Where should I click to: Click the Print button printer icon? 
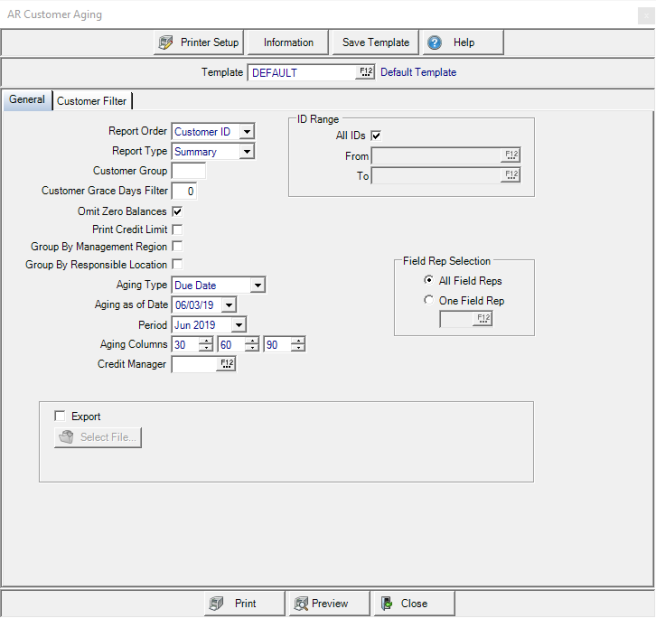tap(215, 603)
